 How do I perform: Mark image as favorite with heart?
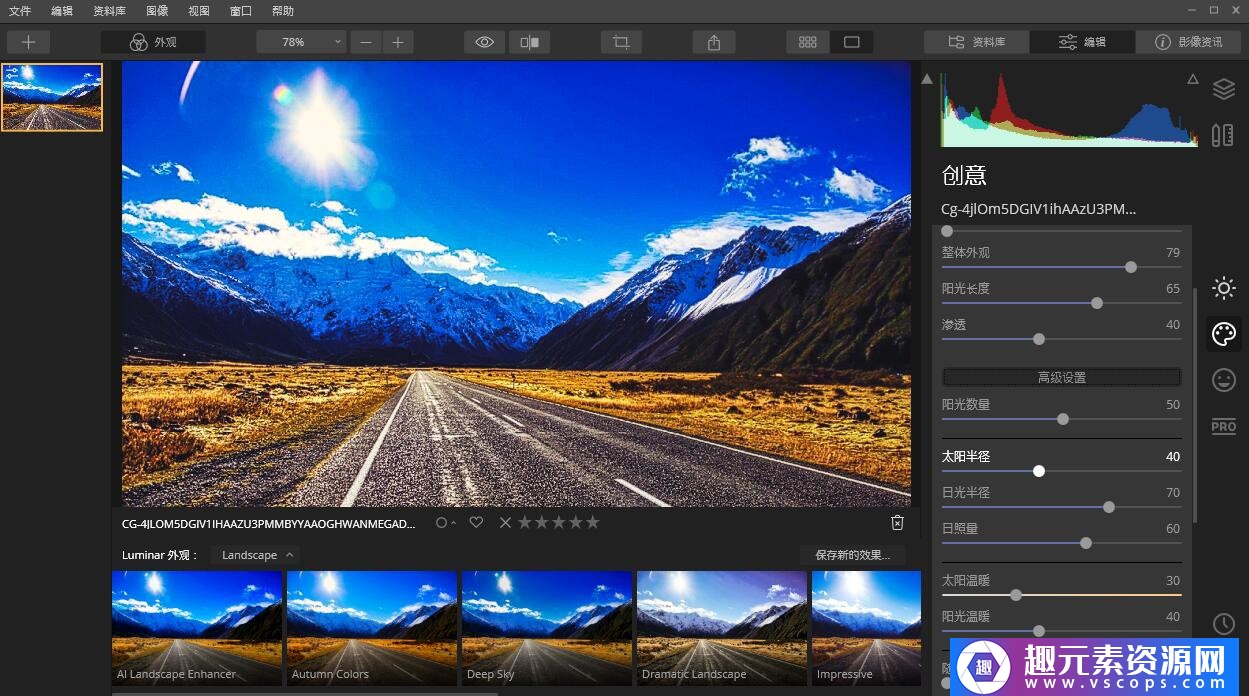coord(476,522)
